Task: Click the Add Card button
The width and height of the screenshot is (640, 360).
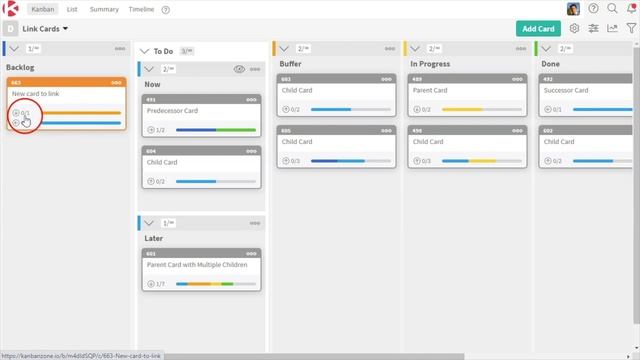Action: point(538,29)
